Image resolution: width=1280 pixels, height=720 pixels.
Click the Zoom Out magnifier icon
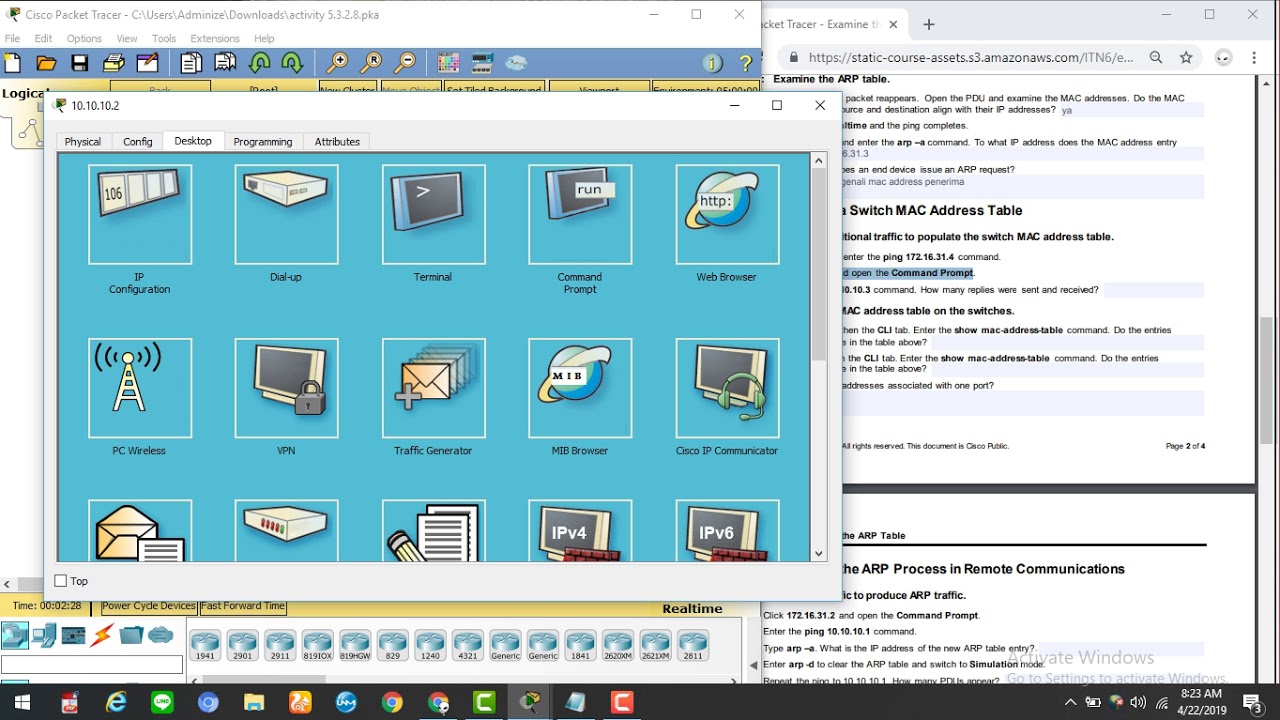[405, 63]
